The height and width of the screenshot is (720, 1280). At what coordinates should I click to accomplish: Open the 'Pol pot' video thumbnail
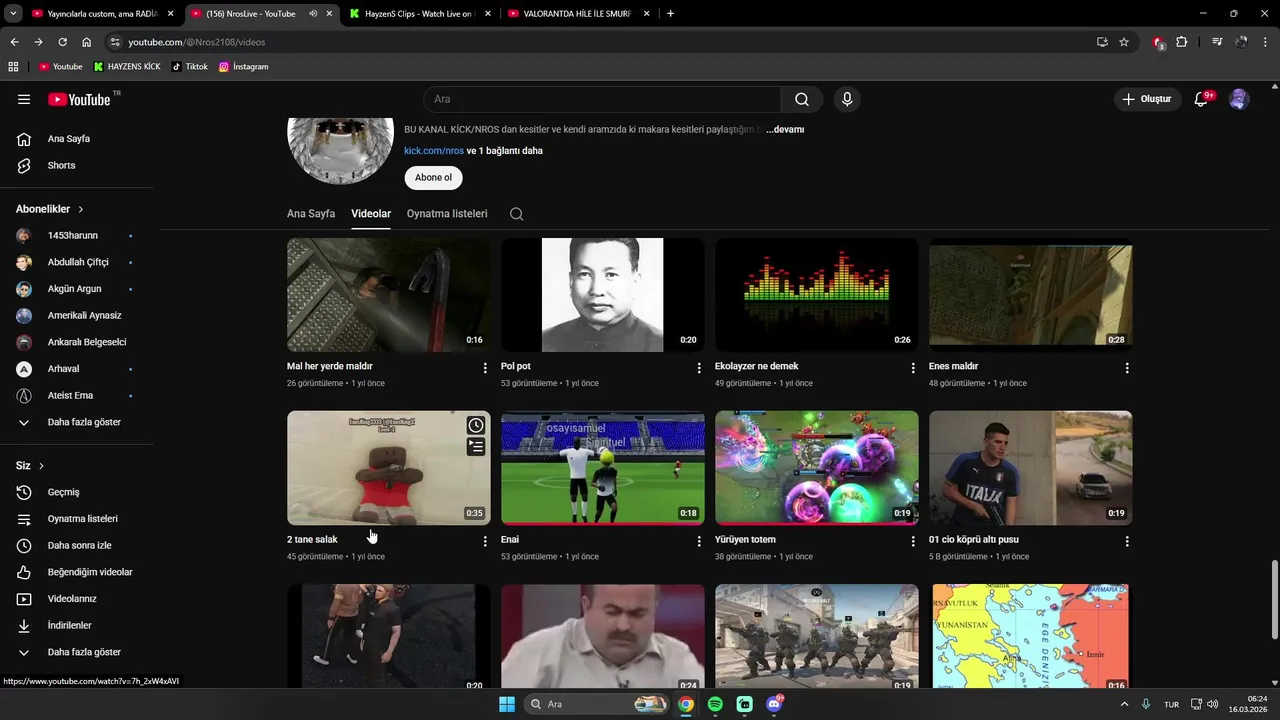[x=602, y=295]
